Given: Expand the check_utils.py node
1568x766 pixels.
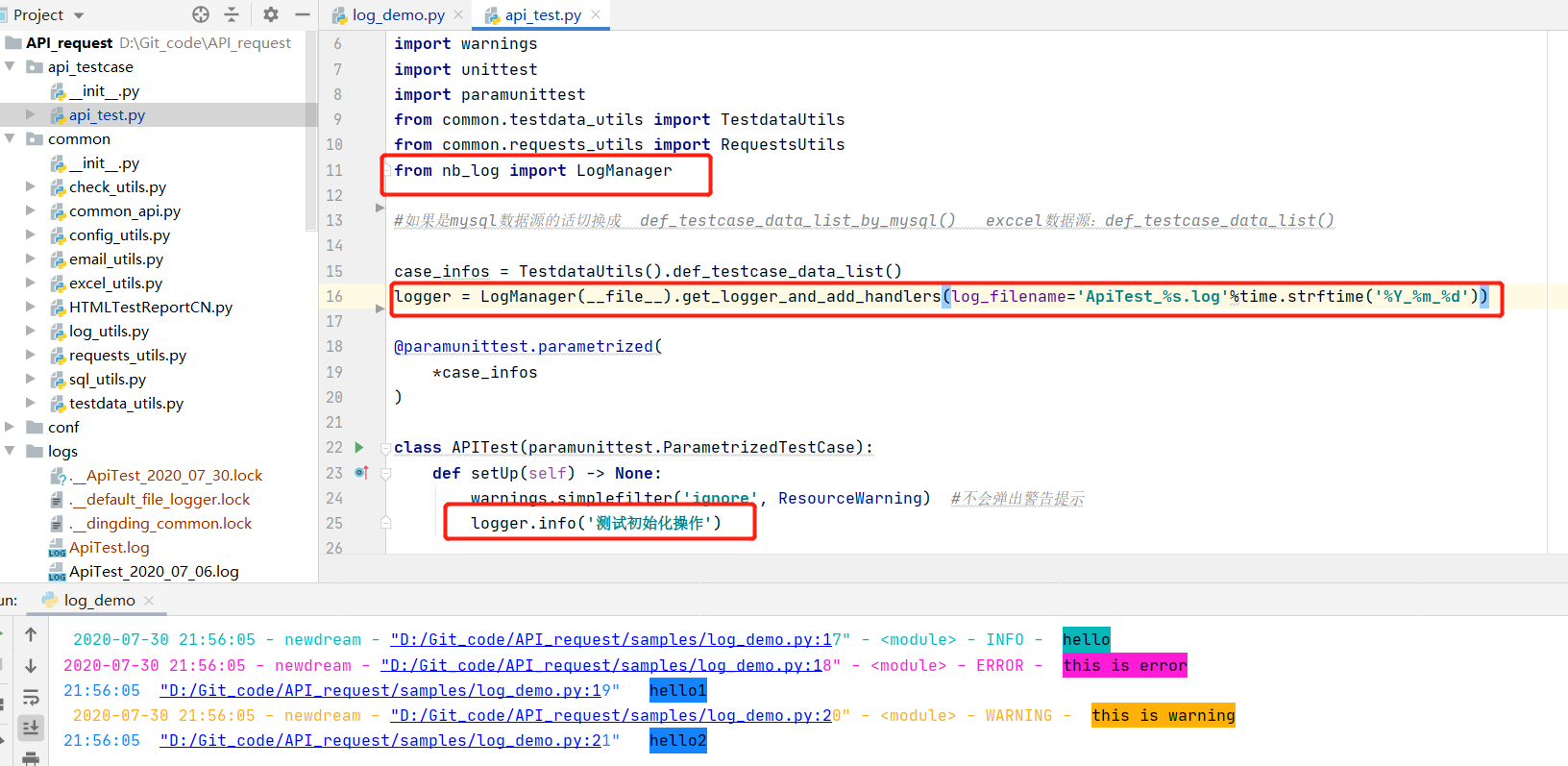Looking at the screenshot, I should pos(31,186).
